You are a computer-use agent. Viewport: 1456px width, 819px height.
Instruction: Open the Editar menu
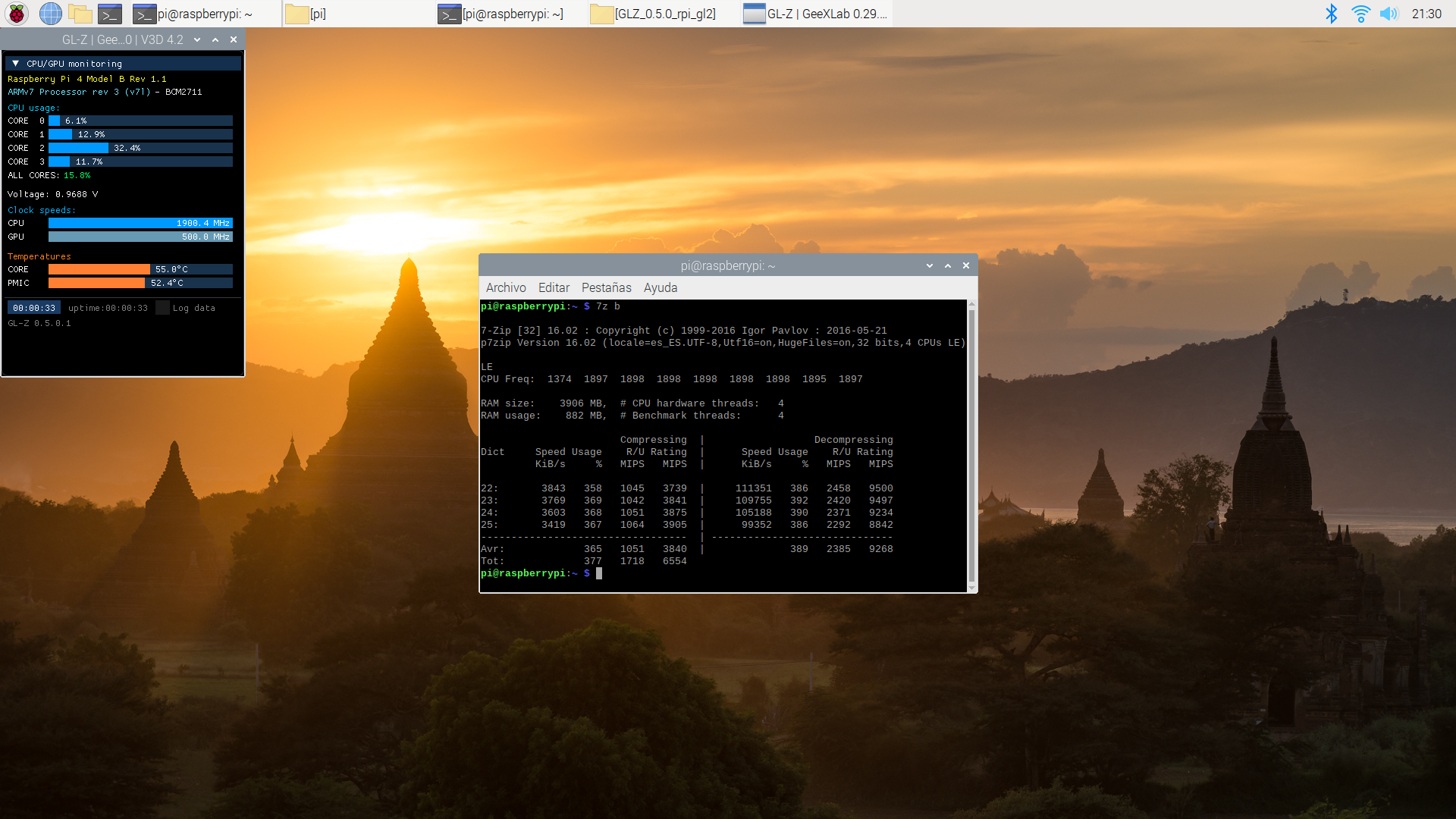(554, 287)
